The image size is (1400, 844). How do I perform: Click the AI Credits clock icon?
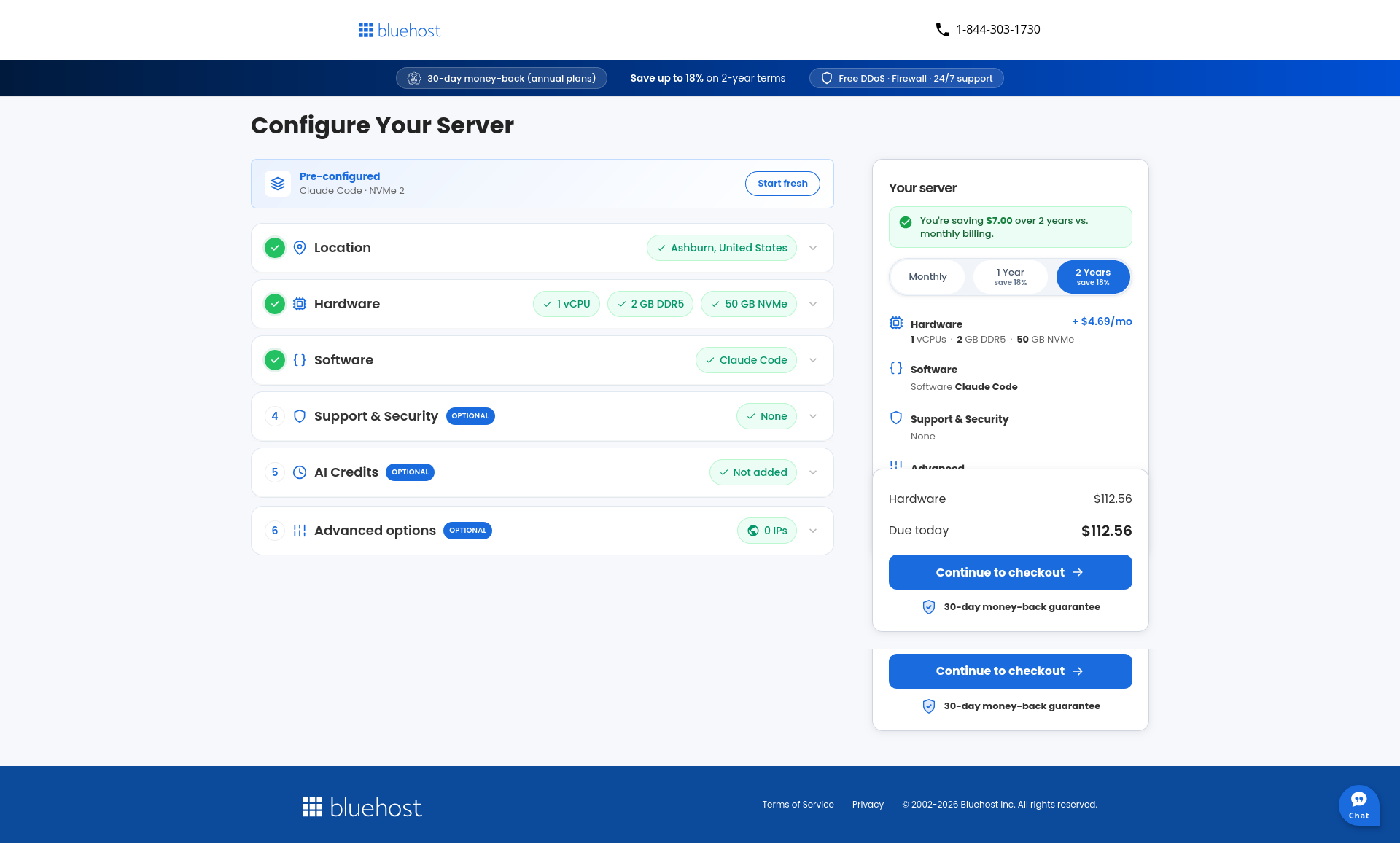[x=300, y=472]
